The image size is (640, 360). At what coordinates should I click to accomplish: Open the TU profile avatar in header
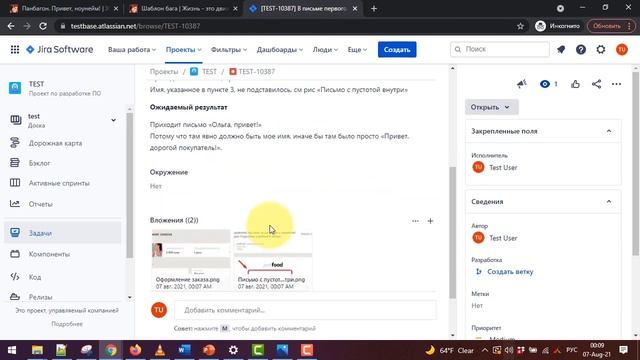[x=621, y=49]
